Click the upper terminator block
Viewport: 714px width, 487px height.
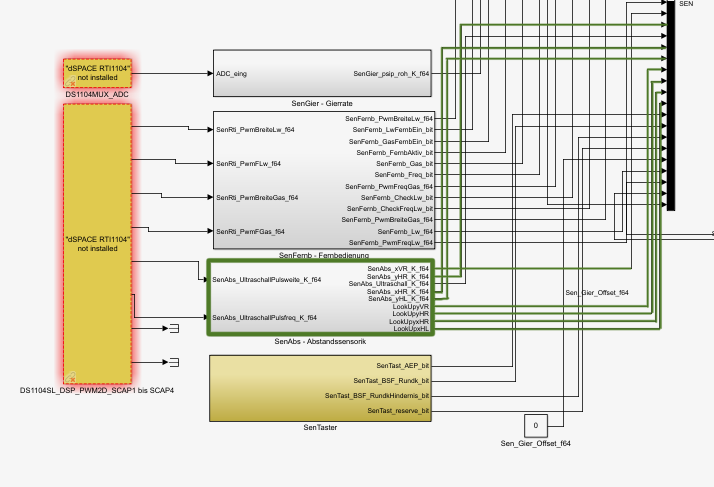pos(172,328)
